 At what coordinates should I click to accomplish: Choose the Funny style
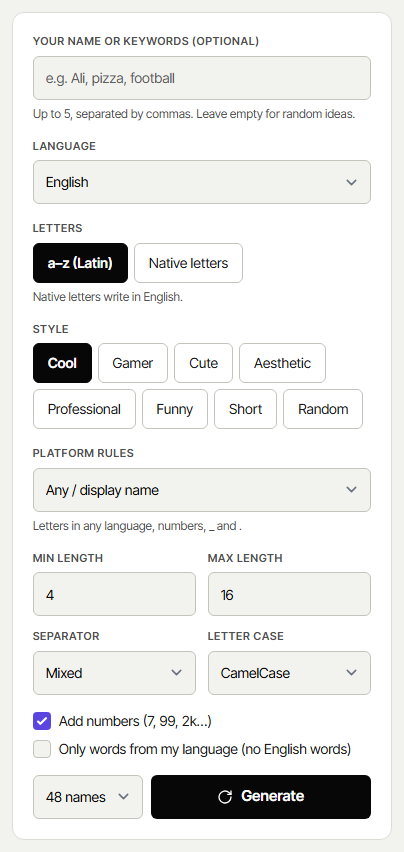[x=175, y=409]
